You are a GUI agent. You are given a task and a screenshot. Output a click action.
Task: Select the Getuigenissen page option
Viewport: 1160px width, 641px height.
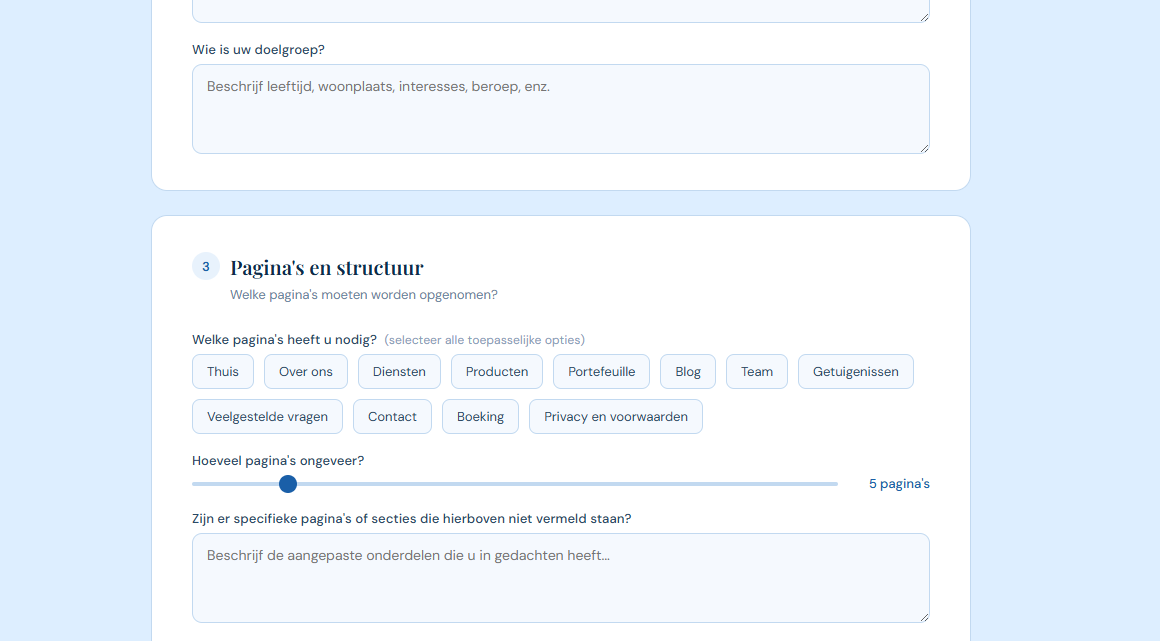point(855,371)
